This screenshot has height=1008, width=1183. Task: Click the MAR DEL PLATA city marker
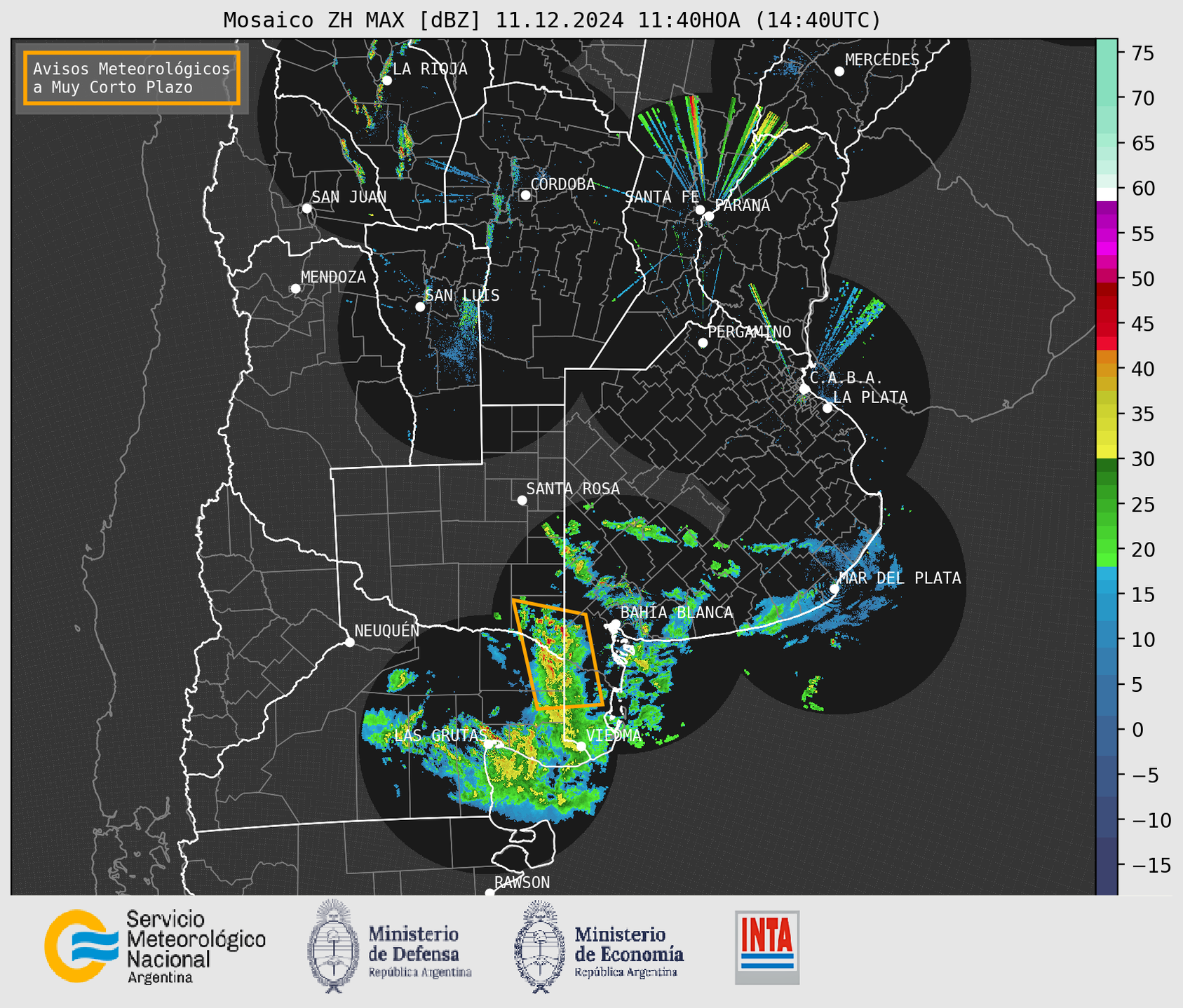834,589
